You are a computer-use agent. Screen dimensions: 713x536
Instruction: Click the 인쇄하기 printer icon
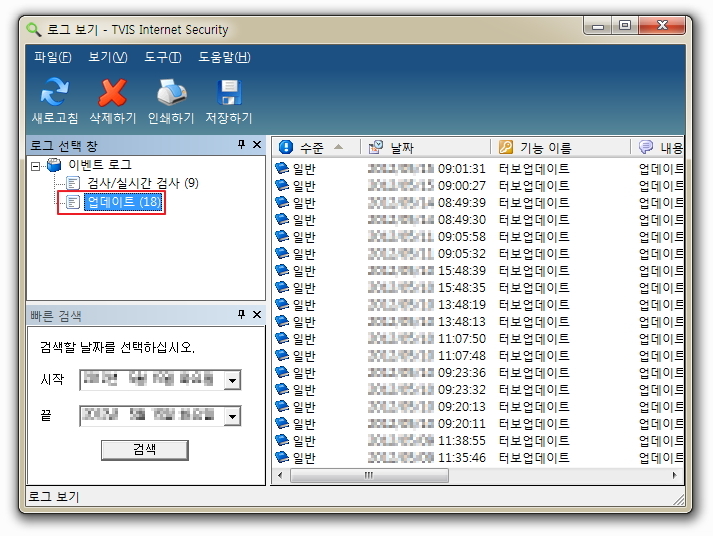point(171,94)
